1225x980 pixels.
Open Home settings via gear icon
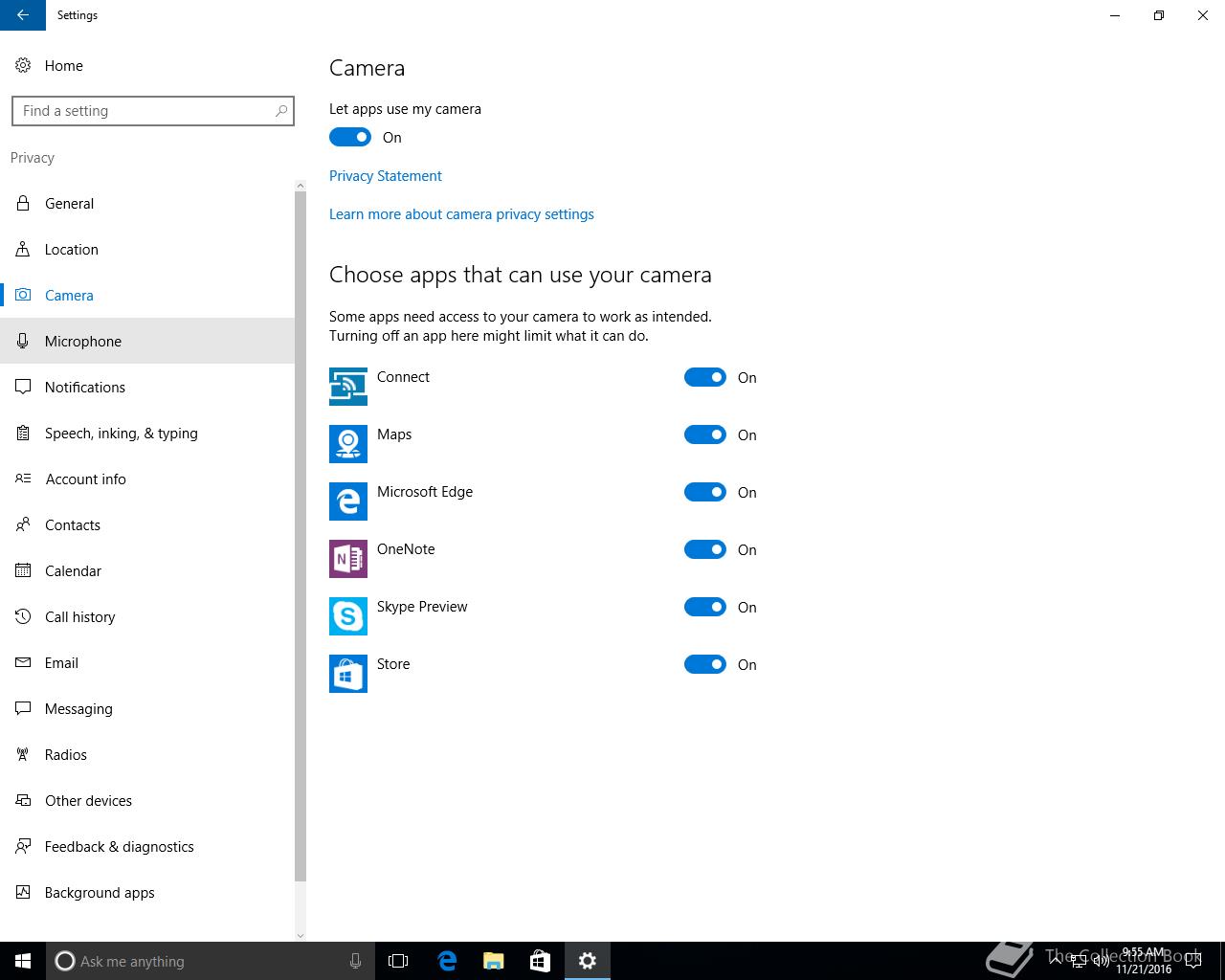(x=23, y=66)
